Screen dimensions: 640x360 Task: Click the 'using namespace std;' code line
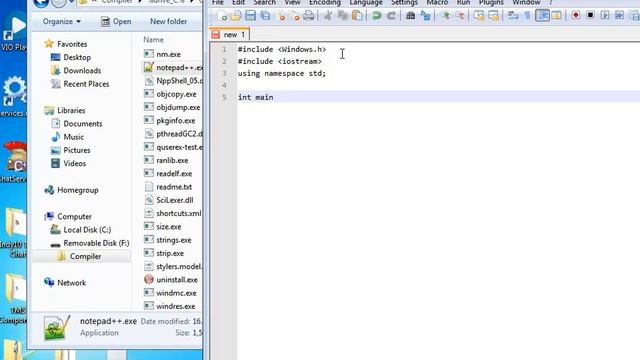click(282, 73)
